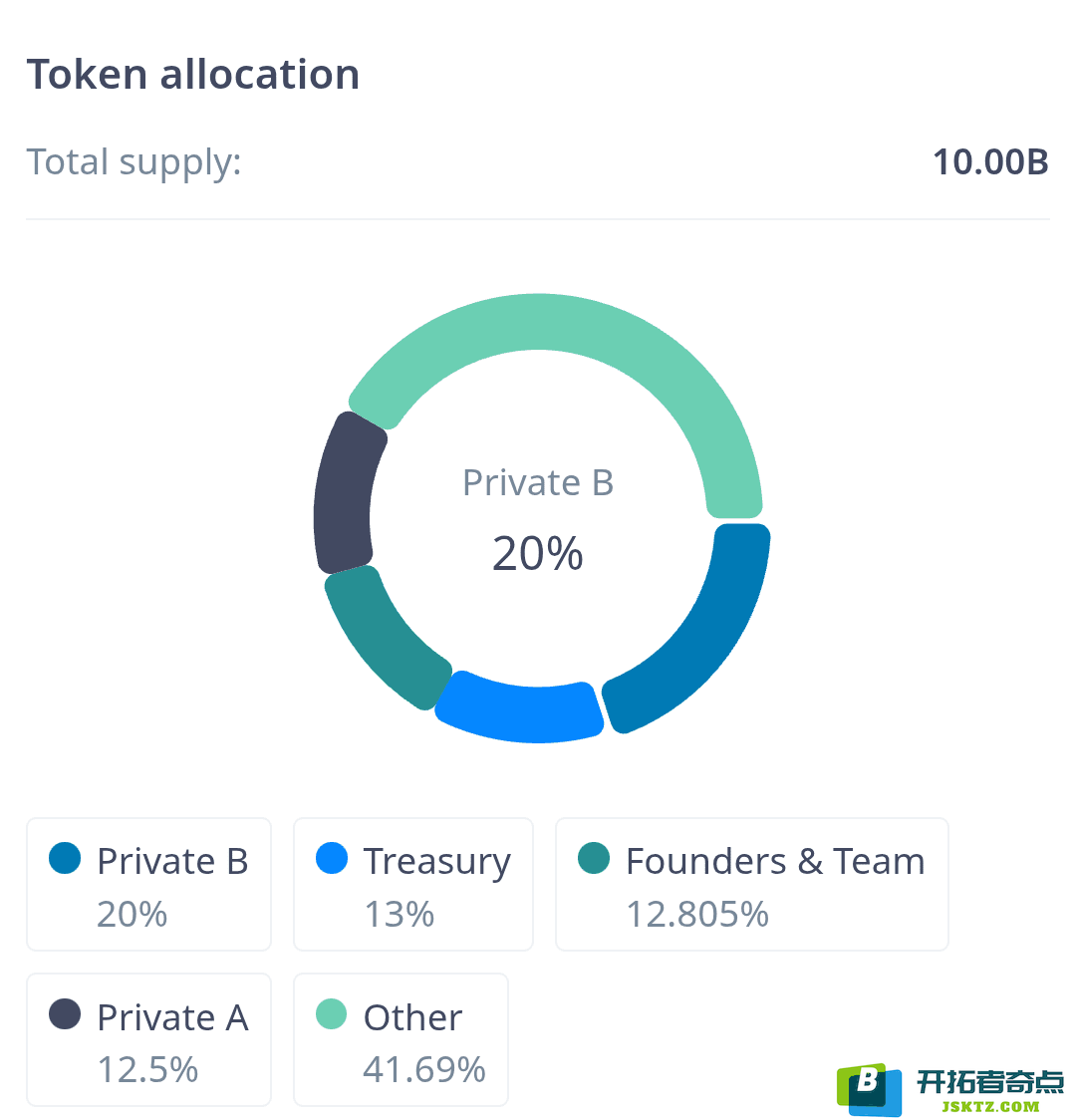
Task: Click the 10.00B total supply value
Action: pyautogui.click(x=991, y=162)
